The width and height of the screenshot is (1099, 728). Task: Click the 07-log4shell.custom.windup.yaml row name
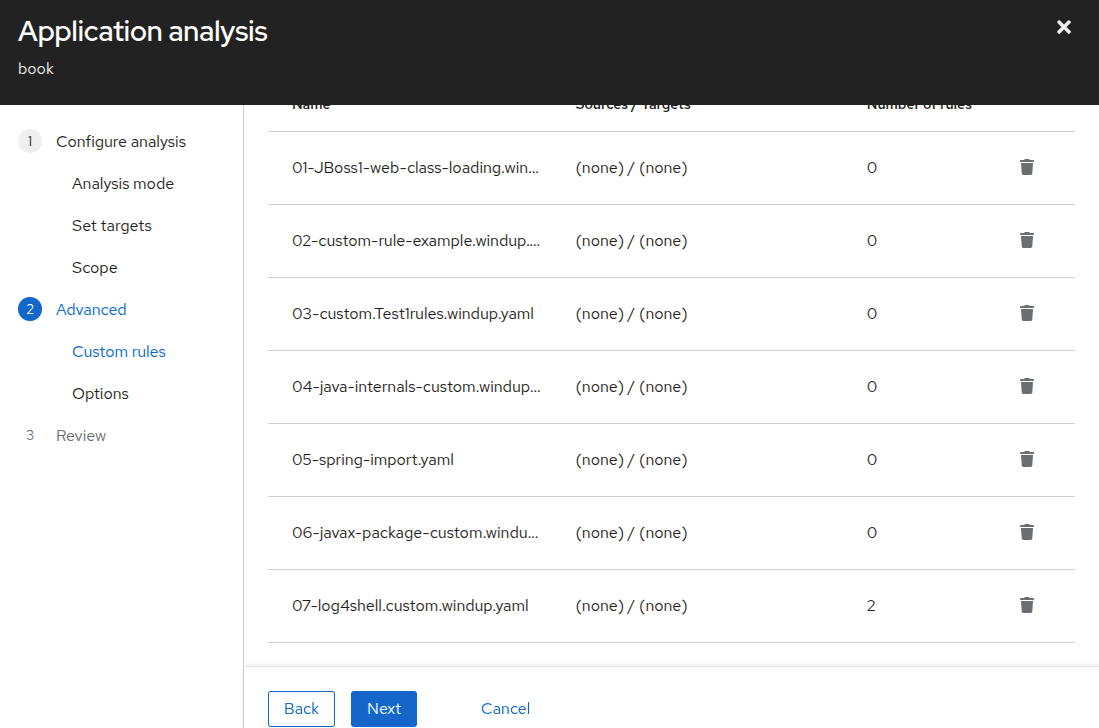[x=410, y=606]
